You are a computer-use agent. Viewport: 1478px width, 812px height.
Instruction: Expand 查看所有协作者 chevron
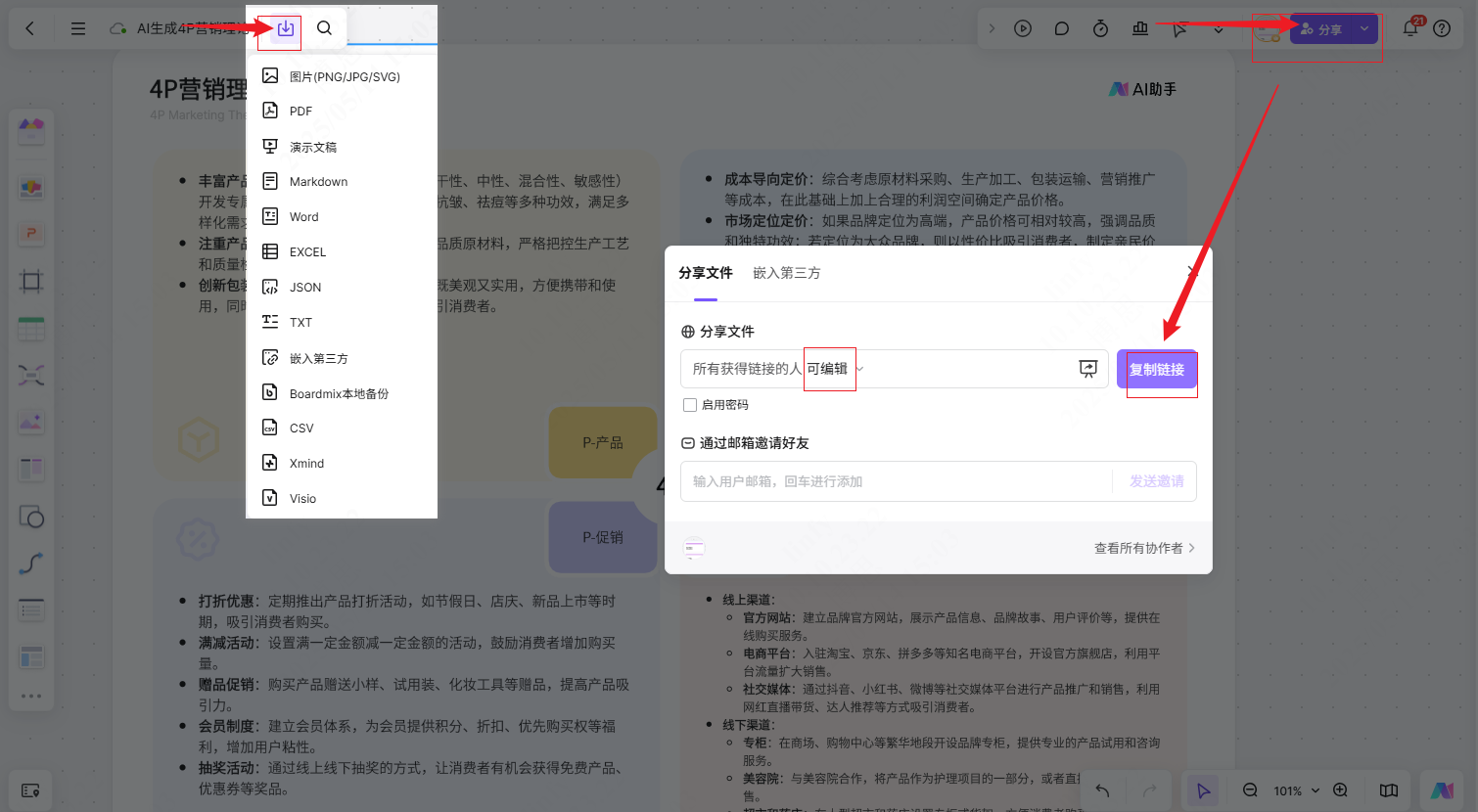coord(1191,548)
